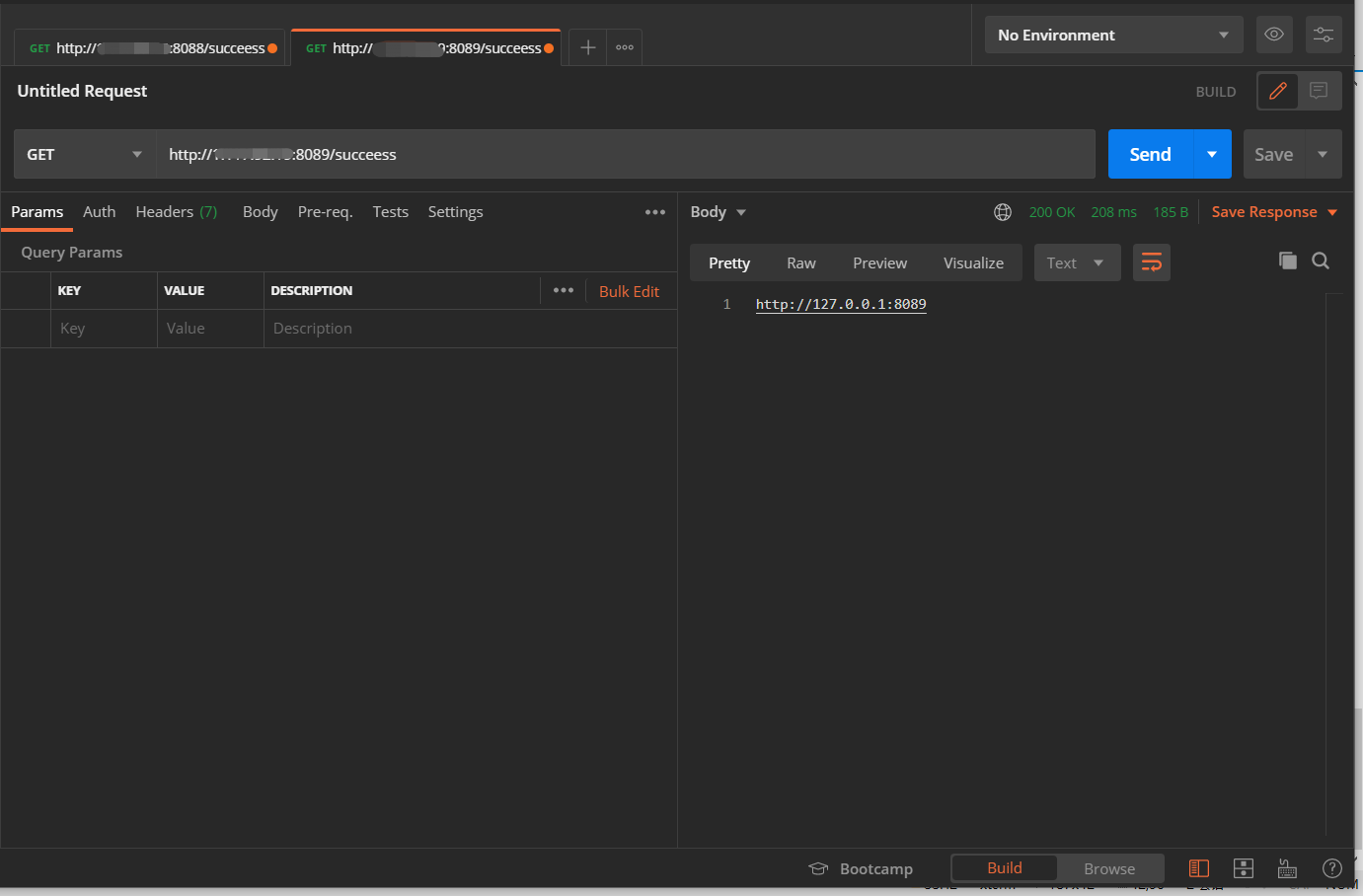Click the Save button
The width and height of the screenshot is (1363, 896).
pos(1274,154)
